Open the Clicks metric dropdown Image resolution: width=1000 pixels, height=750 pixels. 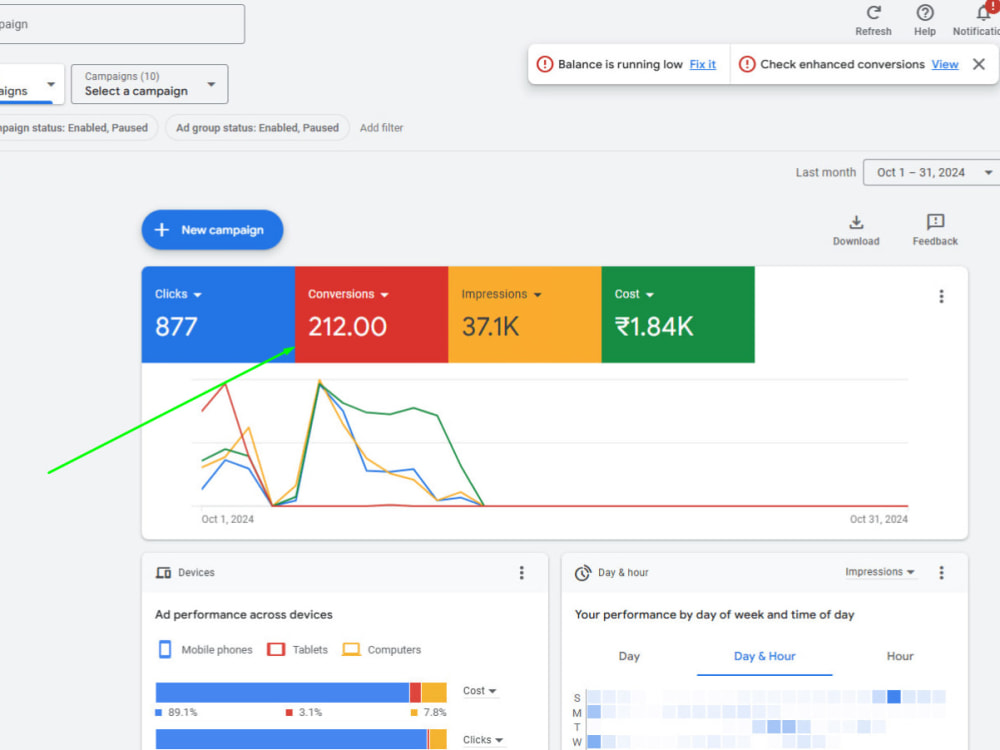click(x=179, y=294)
